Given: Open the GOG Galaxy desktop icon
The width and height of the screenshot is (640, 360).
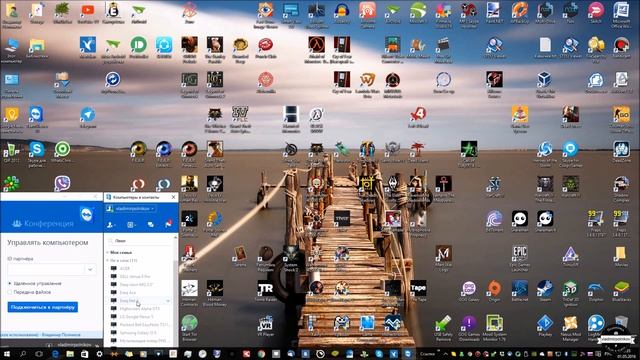Looking at the screenshot, I should [469, 291].
